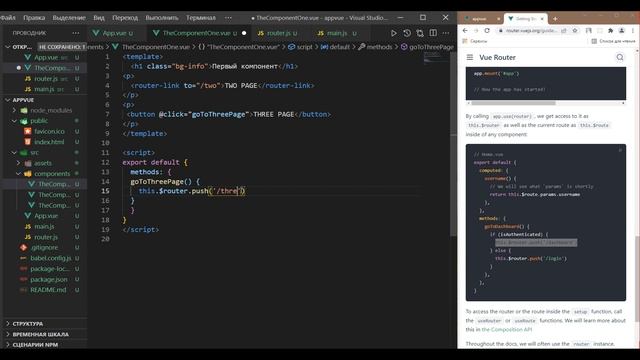The image size is (640, 360).
Task: Open the Правка menu
Action: pyautogui.click(x=34, y=18)
